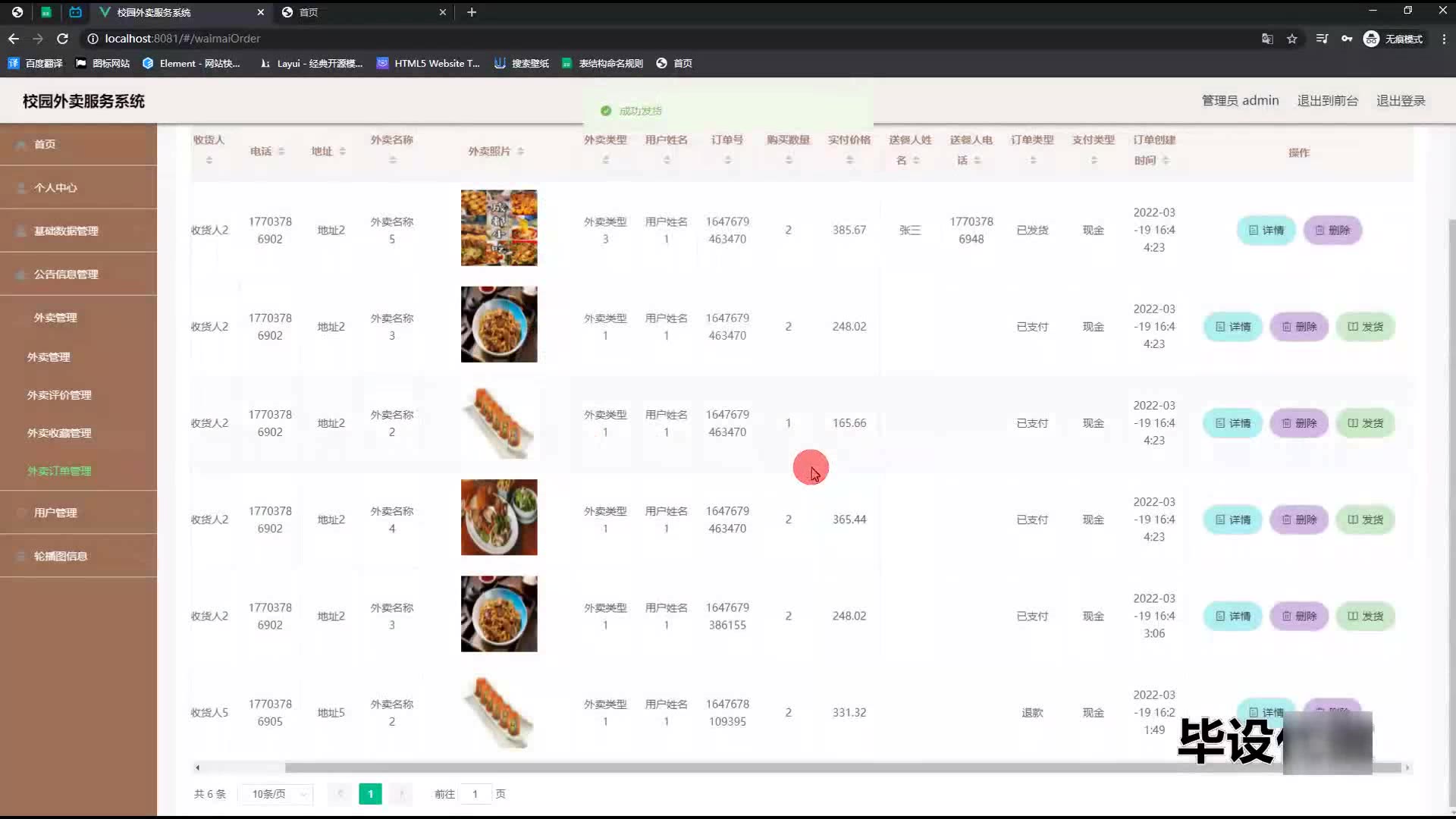Open the 10条/页 page size dropdown

pyautogui.click(x=276, y=794)
